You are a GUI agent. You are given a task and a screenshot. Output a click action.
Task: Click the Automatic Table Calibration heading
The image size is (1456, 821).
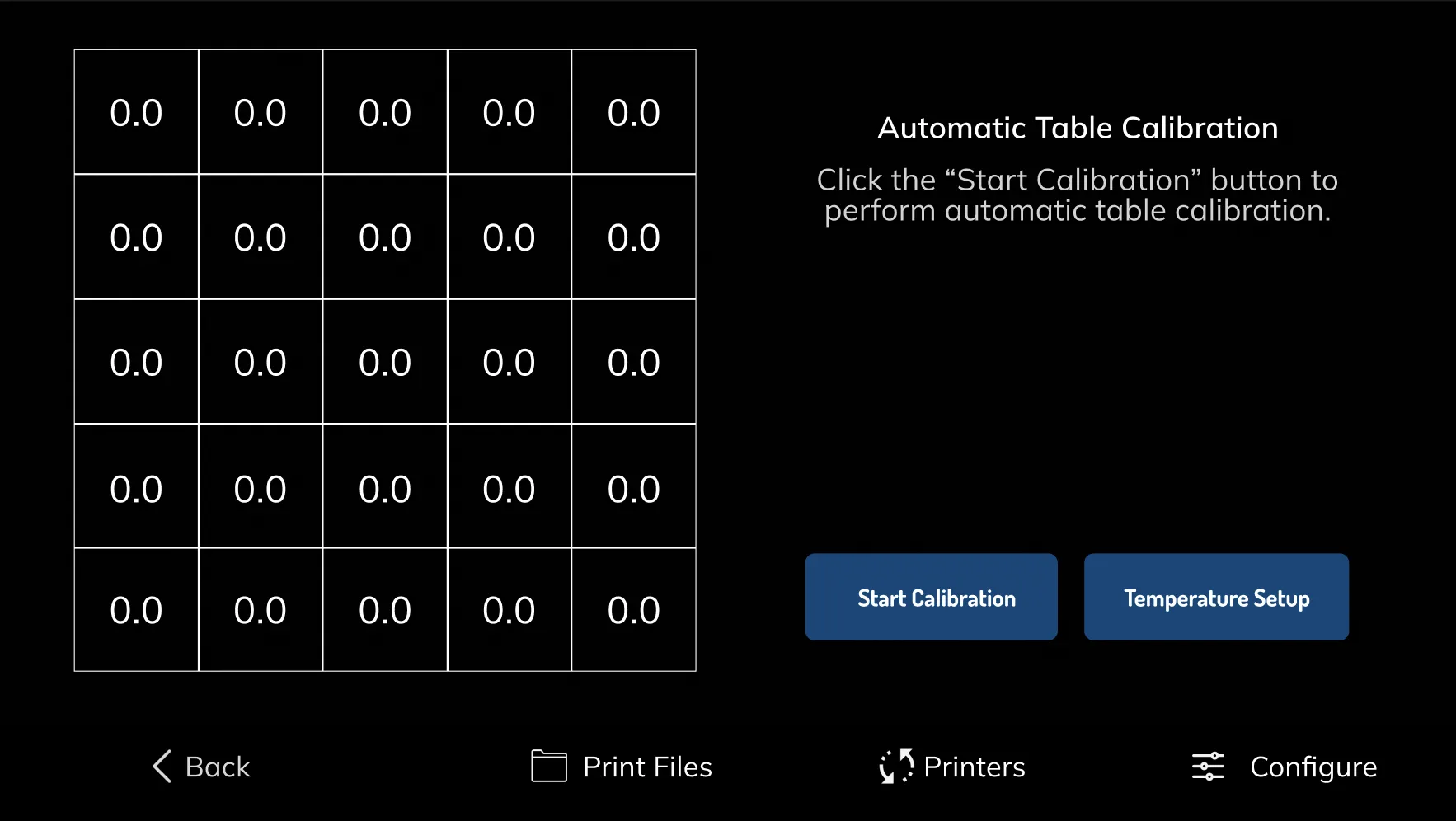(x=1078, y=128)
